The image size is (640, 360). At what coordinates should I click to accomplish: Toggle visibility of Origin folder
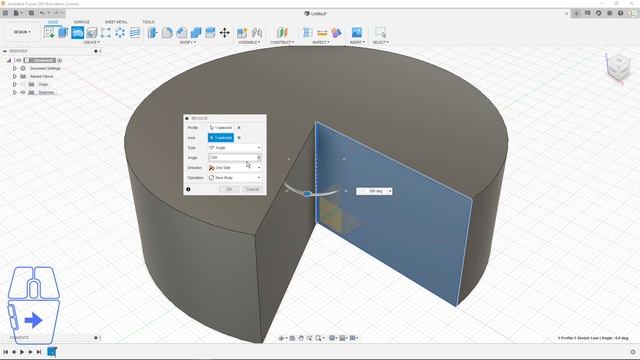coord(23,84)
